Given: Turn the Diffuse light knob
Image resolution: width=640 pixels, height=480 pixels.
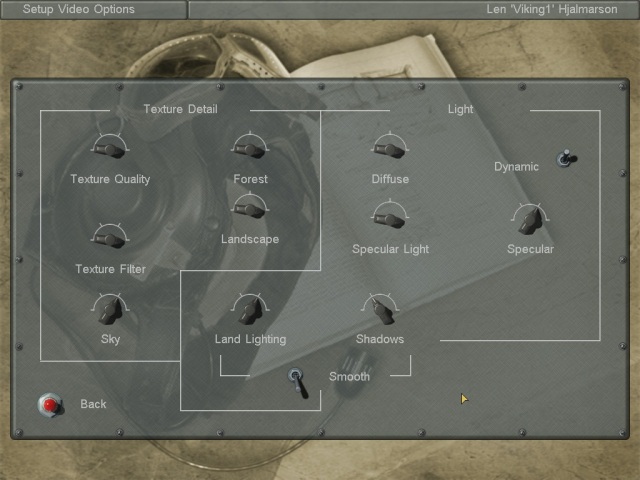Looking at the screenshot, I should pos(389,150).
